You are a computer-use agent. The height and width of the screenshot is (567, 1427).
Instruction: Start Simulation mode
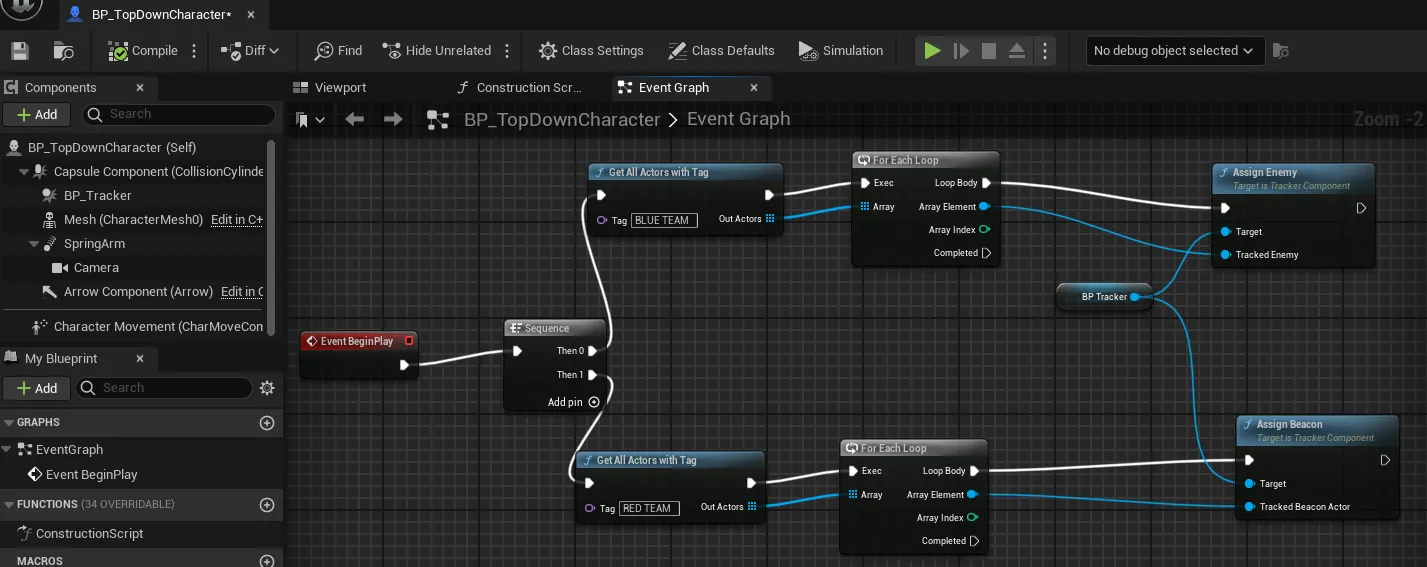click(x=841, y=51)
